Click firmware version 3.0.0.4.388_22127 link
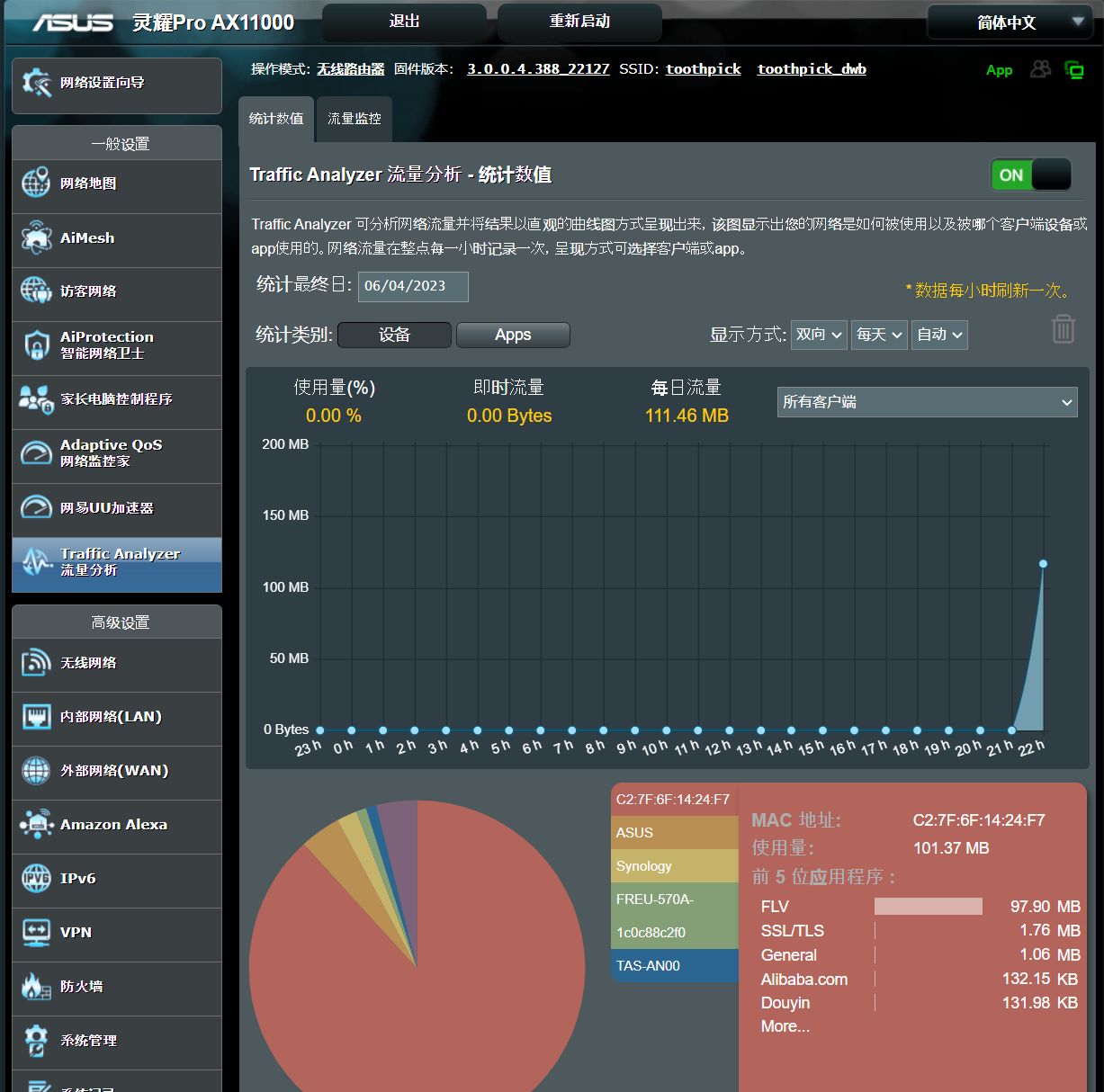 [x=538, y=69]
